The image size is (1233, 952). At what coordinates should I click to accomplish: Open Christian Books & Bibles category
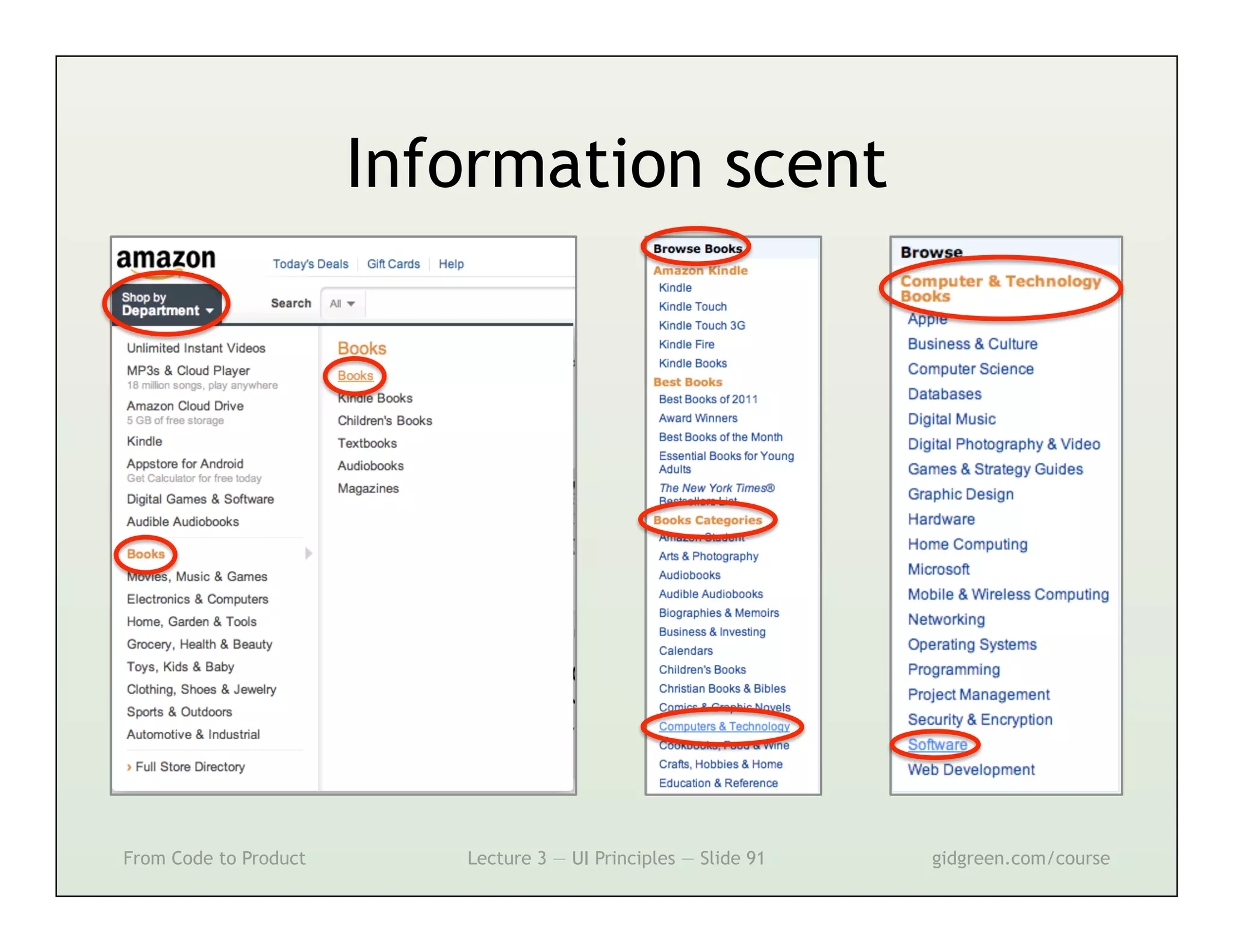pyautogui.click(x=722, y=688)
